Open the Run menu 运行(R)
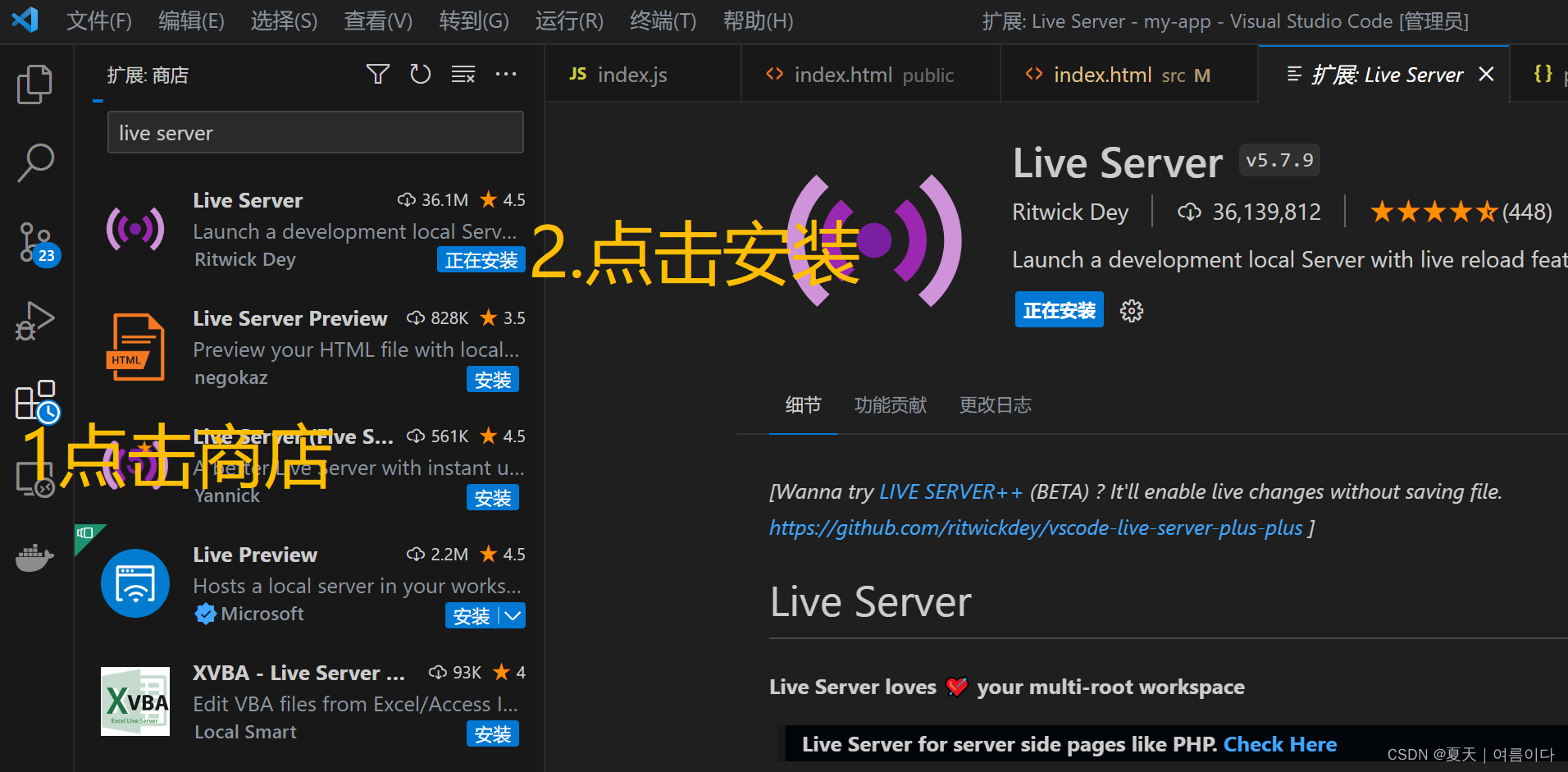The height and width of the screenshot is (772, 1568). point(569,21)
